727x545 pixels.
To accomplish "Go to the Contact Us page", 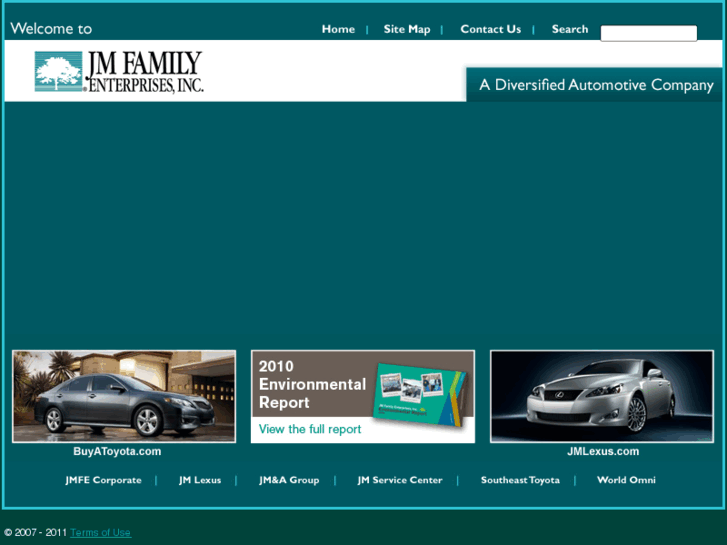I will (x=491, y=29).
